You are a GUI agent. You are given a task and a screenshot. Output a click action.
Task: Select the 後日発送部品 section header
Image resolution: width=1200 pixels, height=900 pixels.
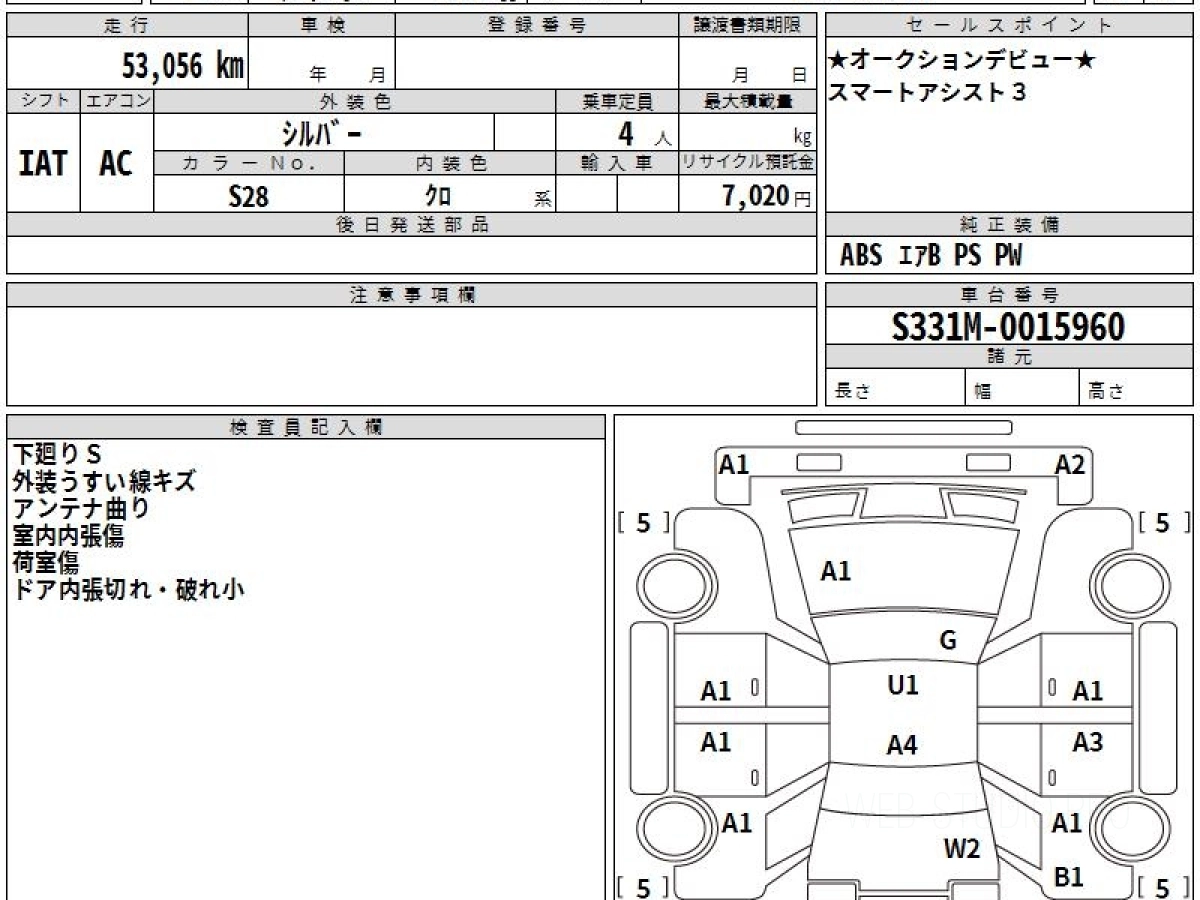412,225
